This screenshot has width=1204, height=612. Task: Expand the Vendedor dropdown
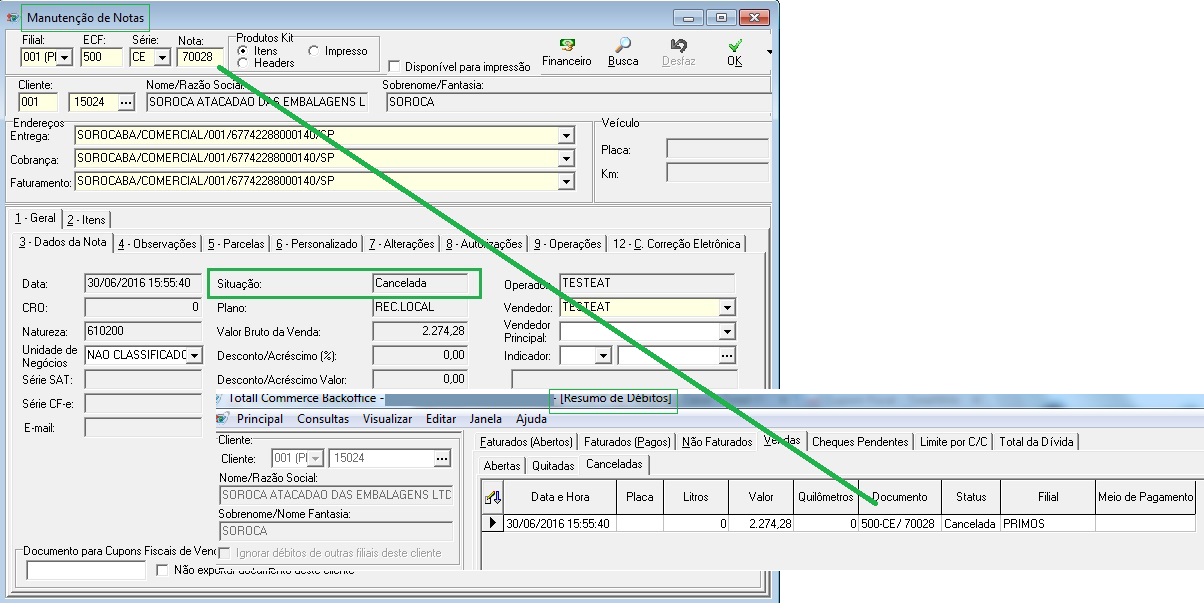[x=727, y=308]
